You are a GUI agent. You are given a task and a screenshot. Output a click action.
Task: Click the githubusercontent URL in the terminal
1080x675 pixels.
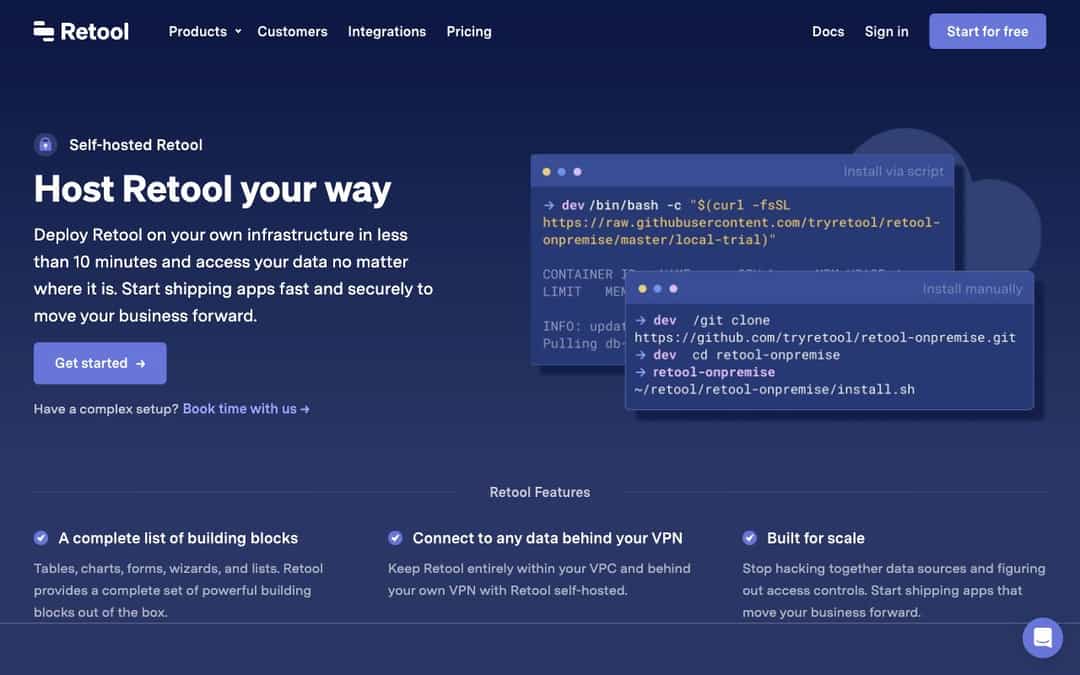coord(741,231)
